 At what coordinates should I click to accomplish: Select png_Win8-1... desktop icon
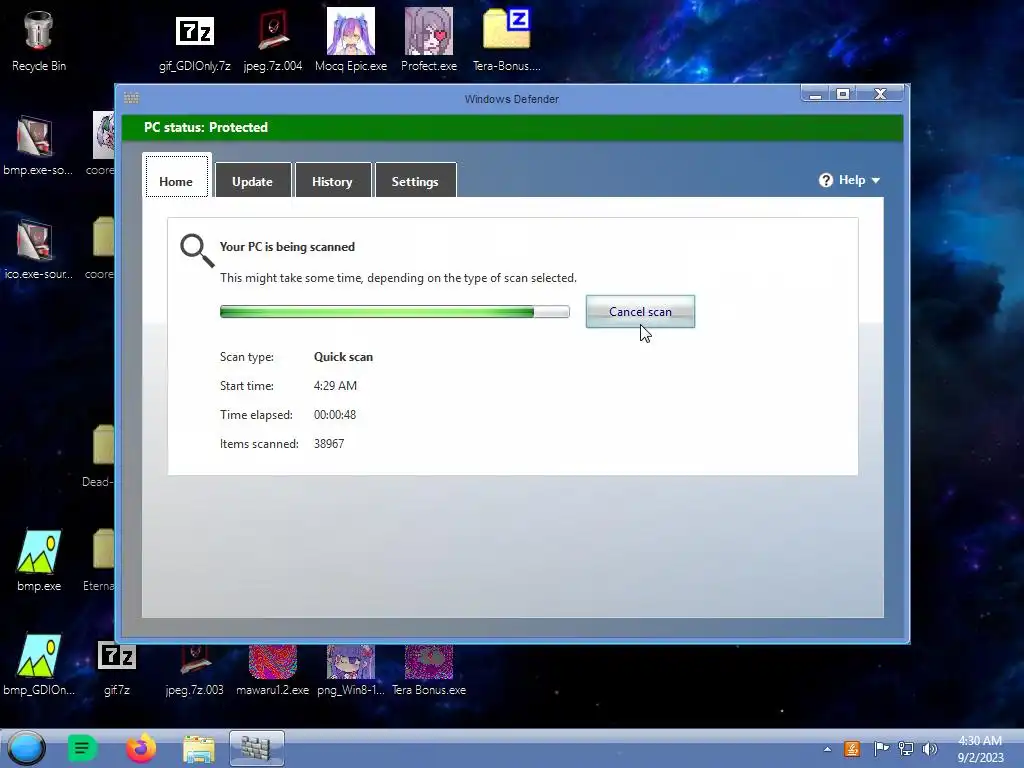(351, 669)
